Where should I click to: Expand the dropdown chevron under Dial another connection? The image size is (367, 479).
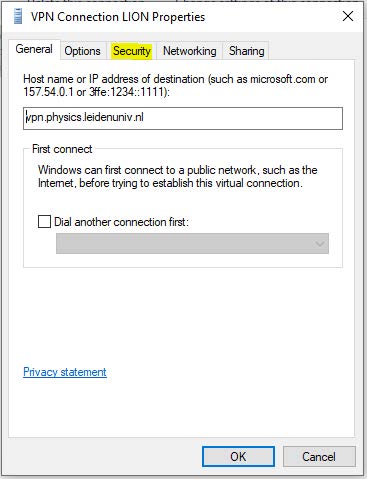pos(319,244)
